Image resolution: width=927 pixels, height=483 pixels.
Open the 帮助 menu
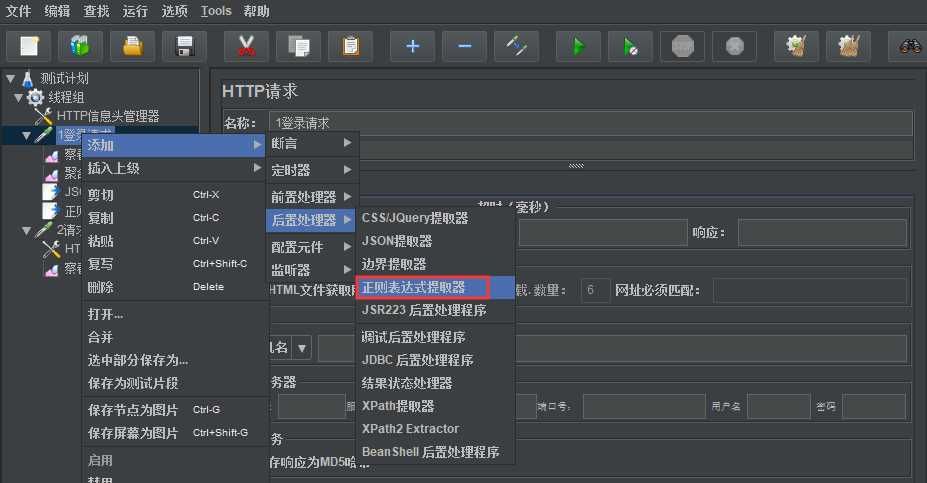coord(257,11)
